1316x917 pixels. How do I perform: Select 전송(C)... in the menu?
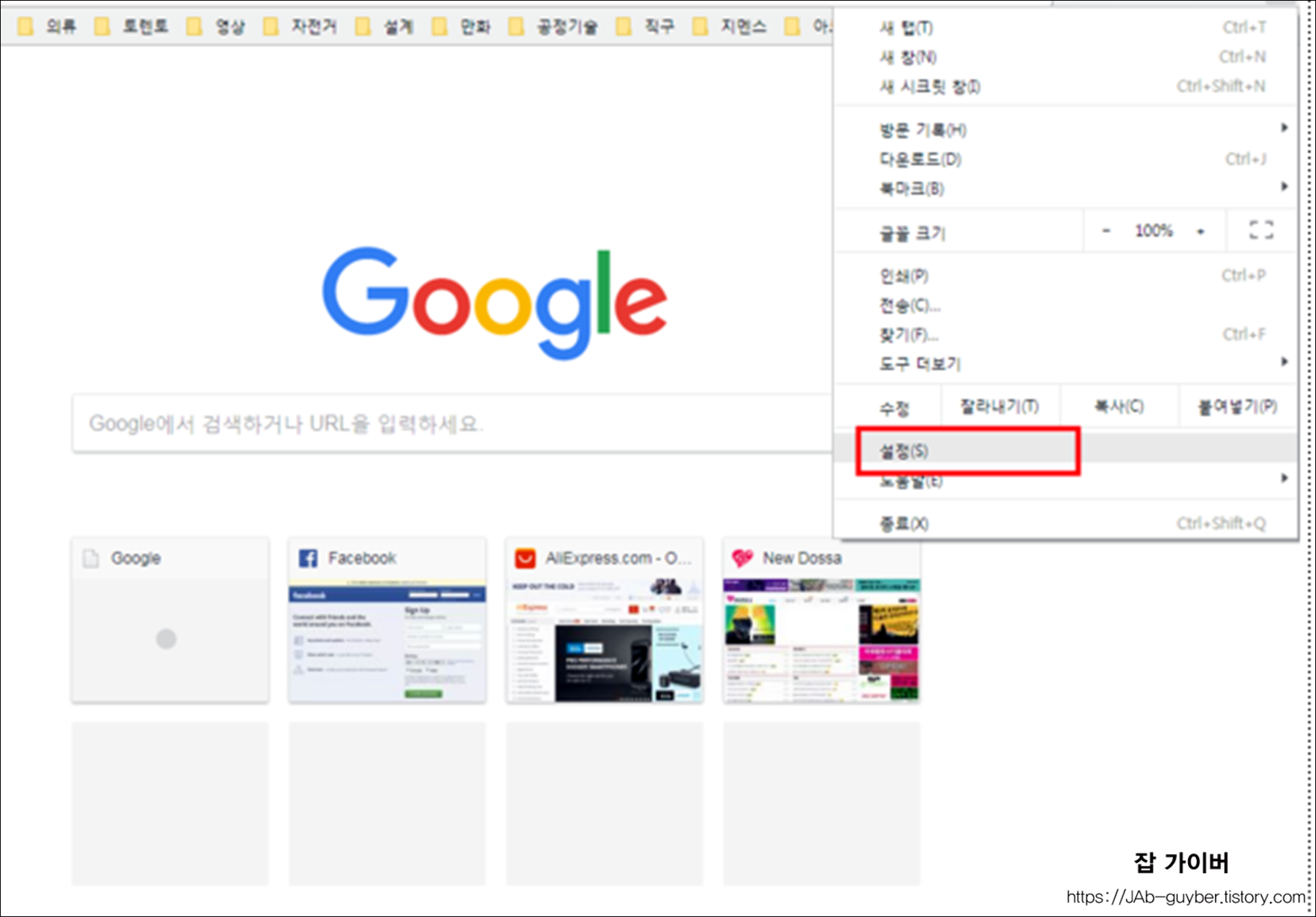1065,305
